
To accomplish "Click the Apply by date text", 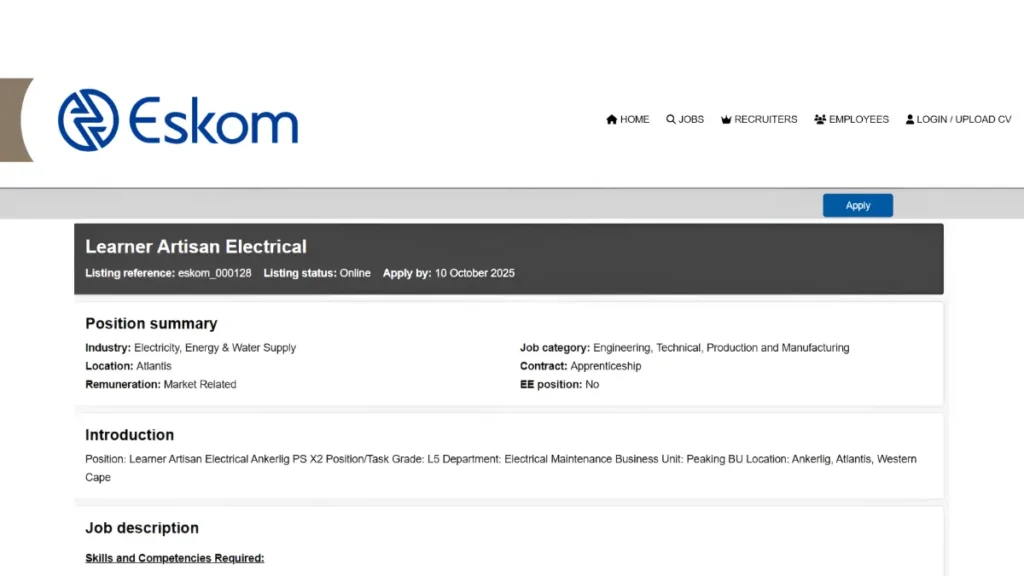I will pyautogui.click(x=474, y=273).
